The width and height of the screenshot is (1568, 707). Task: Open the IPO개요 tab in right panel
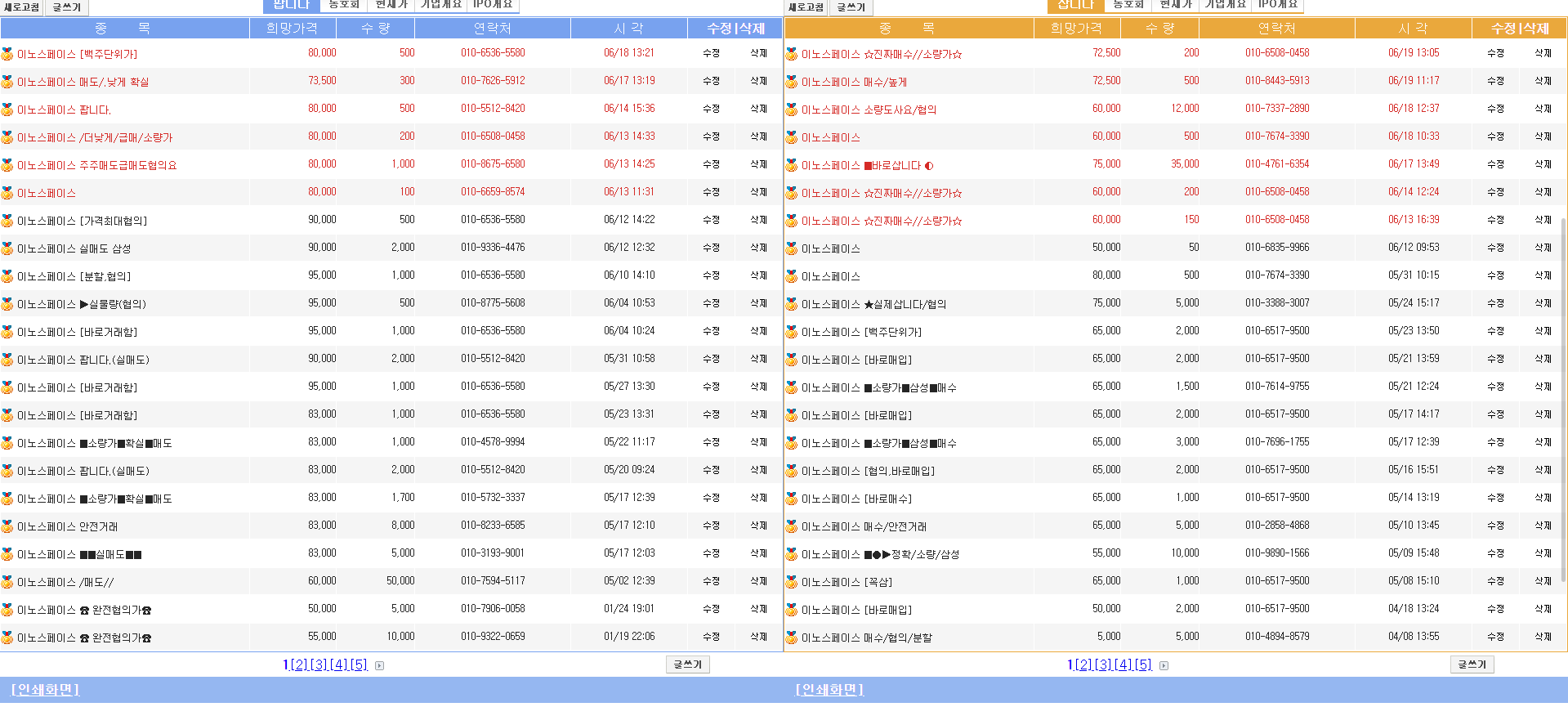(1278, 5)
